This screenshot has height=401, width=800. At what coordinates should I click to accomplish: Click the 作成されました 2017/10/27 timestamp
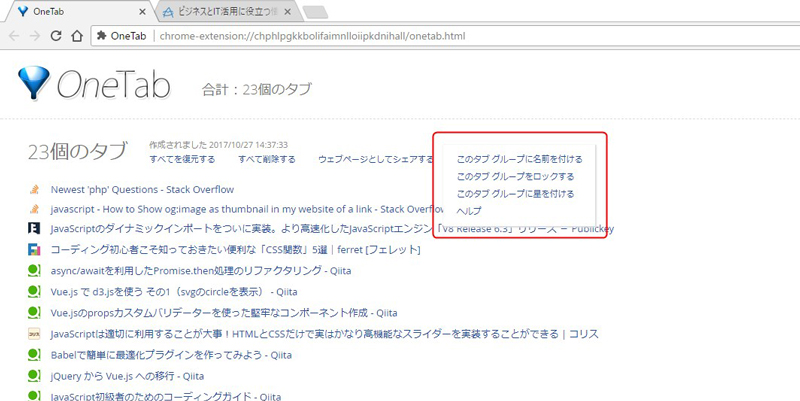tap(218, 145)
